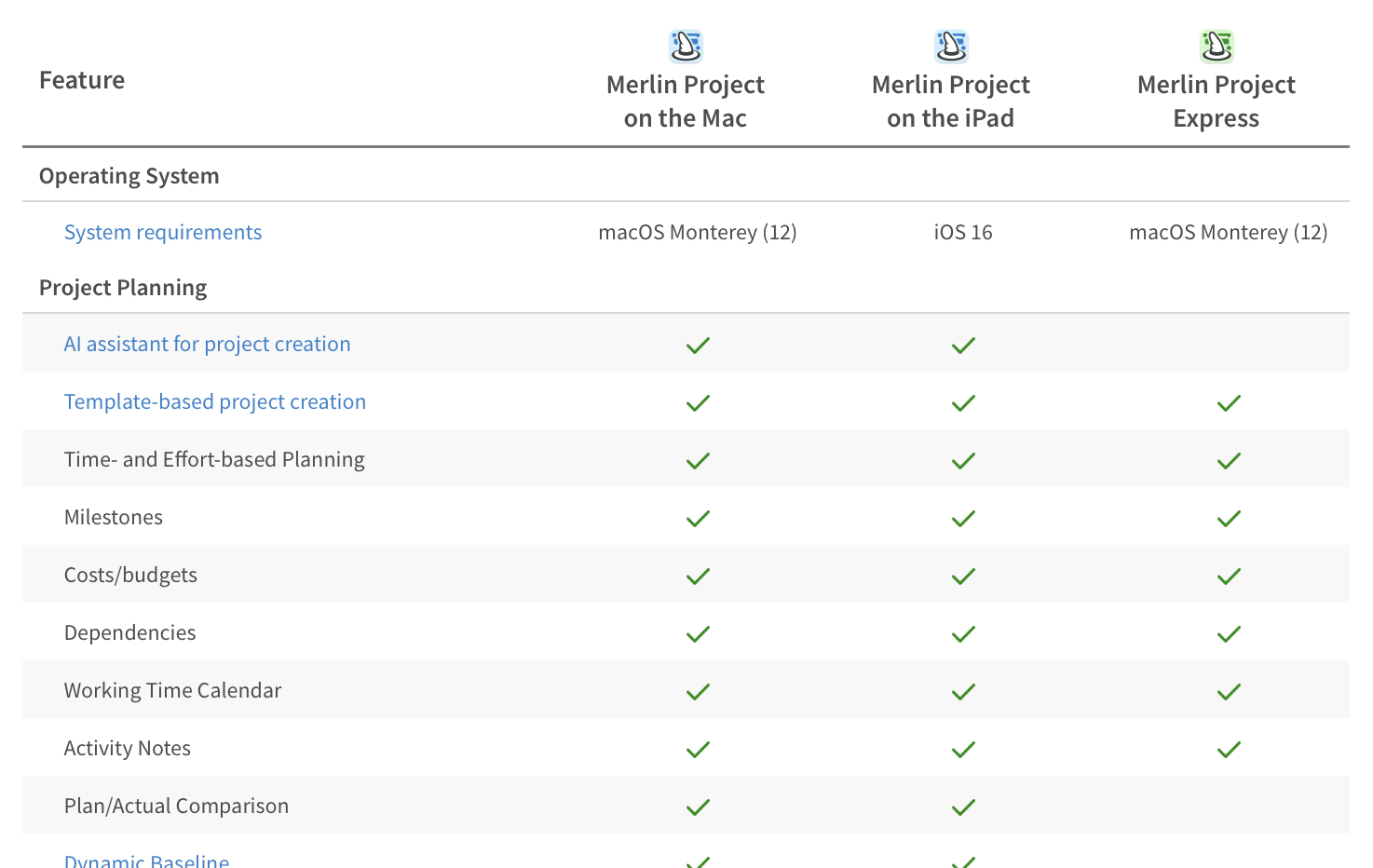
Task: Click the Plan/Actual Comparison checkmark under the iPad column
Action: pyautogui.click(x=963, y=807)
